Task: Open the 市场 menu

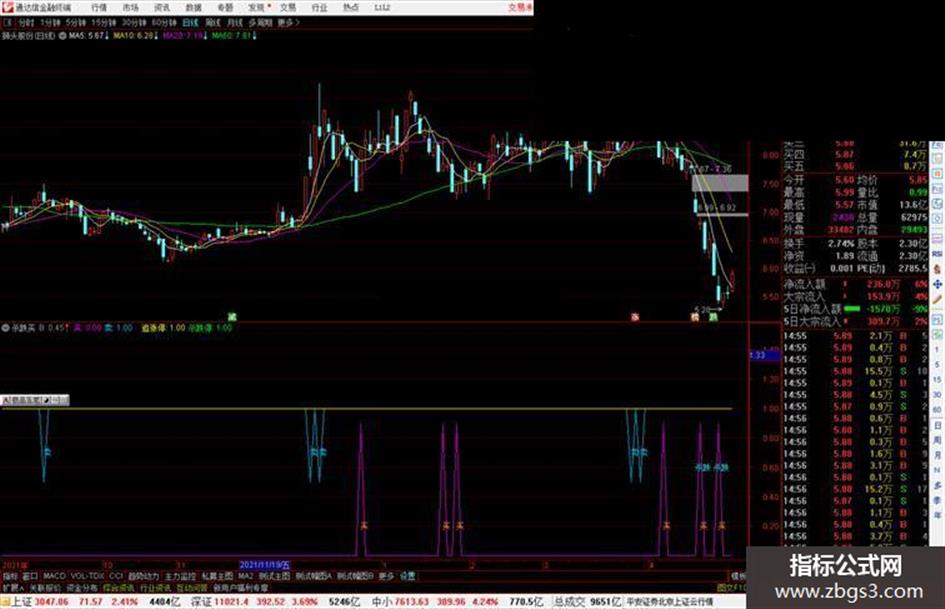Action: coord(130,7)
